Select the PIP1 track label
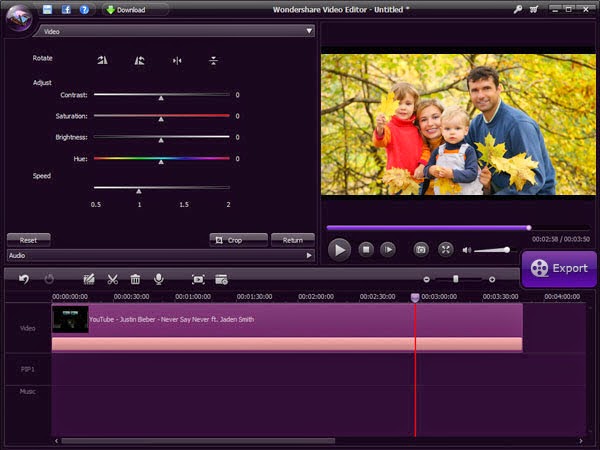The width and height of the screenshot is (600, 450). [28, 369]
